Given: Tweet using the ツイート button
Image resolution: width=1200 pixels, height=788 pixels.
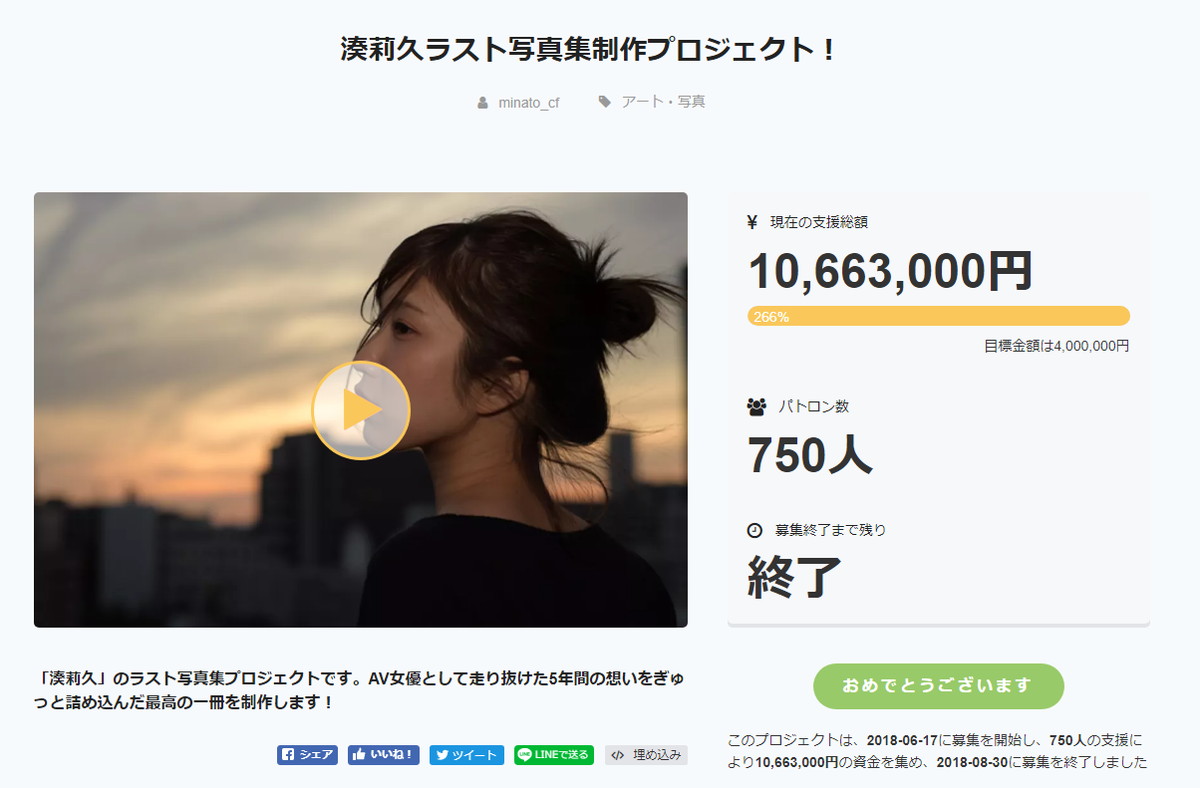Looking at the screenshot, I should click(467, 755).
